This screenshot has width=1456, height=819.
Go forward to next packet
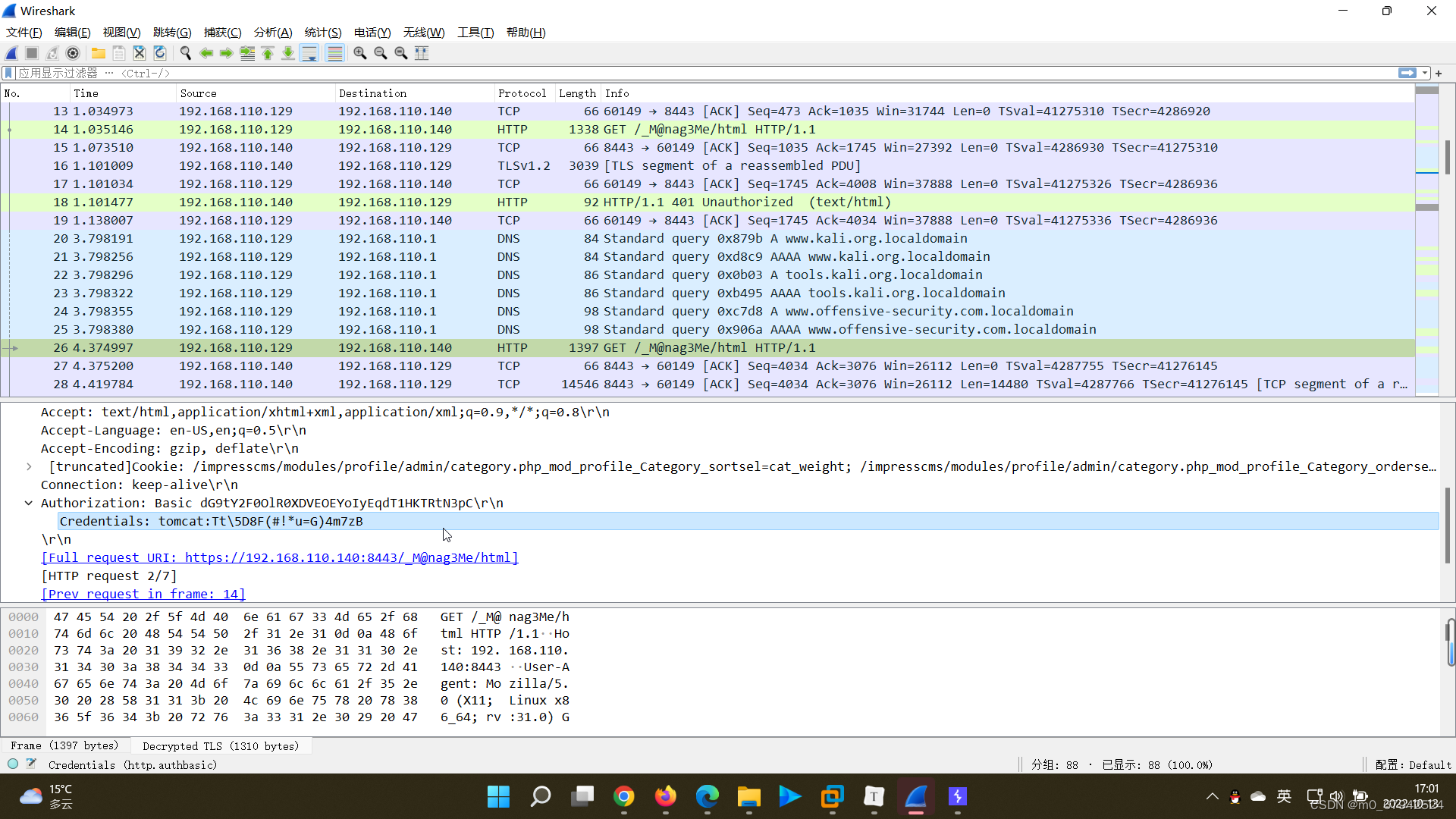coord(227,53)
